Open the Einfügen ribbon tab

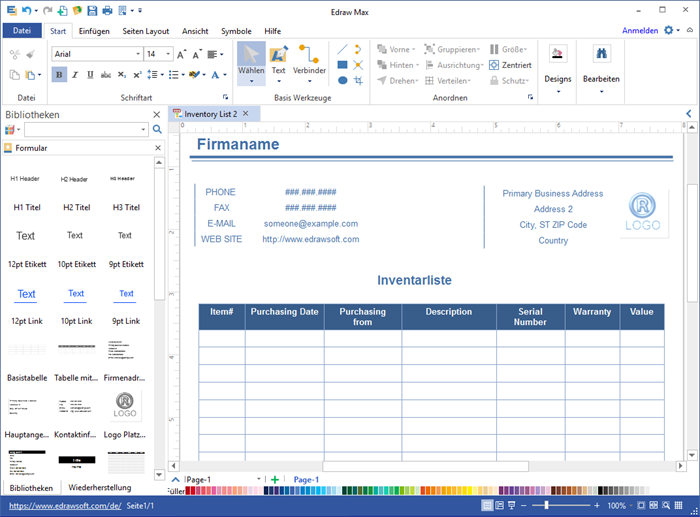pyautogui.click(x=94, y=31)
